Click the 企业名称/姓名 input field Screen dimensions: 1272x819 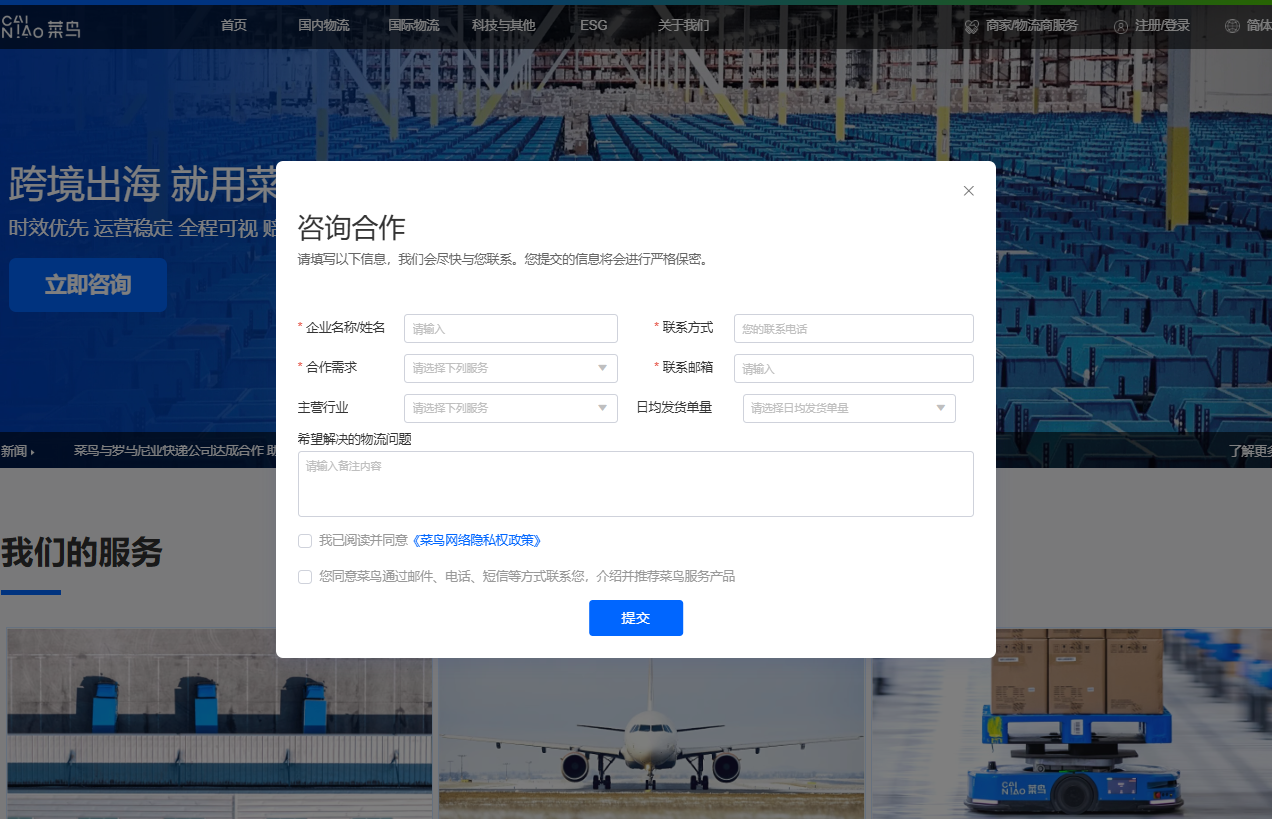pos(510,328)
